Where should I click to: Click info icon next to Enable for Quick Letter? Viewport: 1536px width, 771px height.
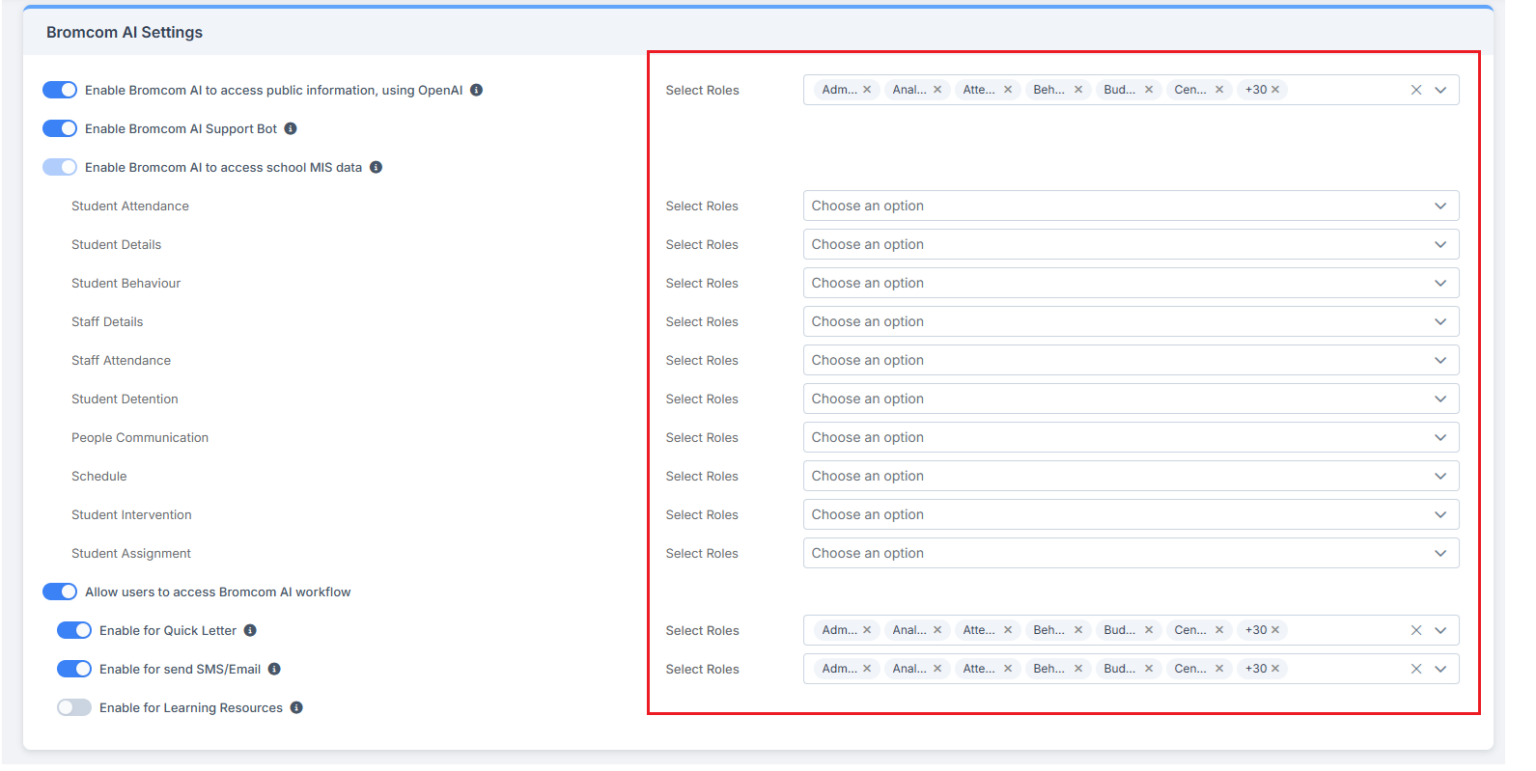click(250, 631)
